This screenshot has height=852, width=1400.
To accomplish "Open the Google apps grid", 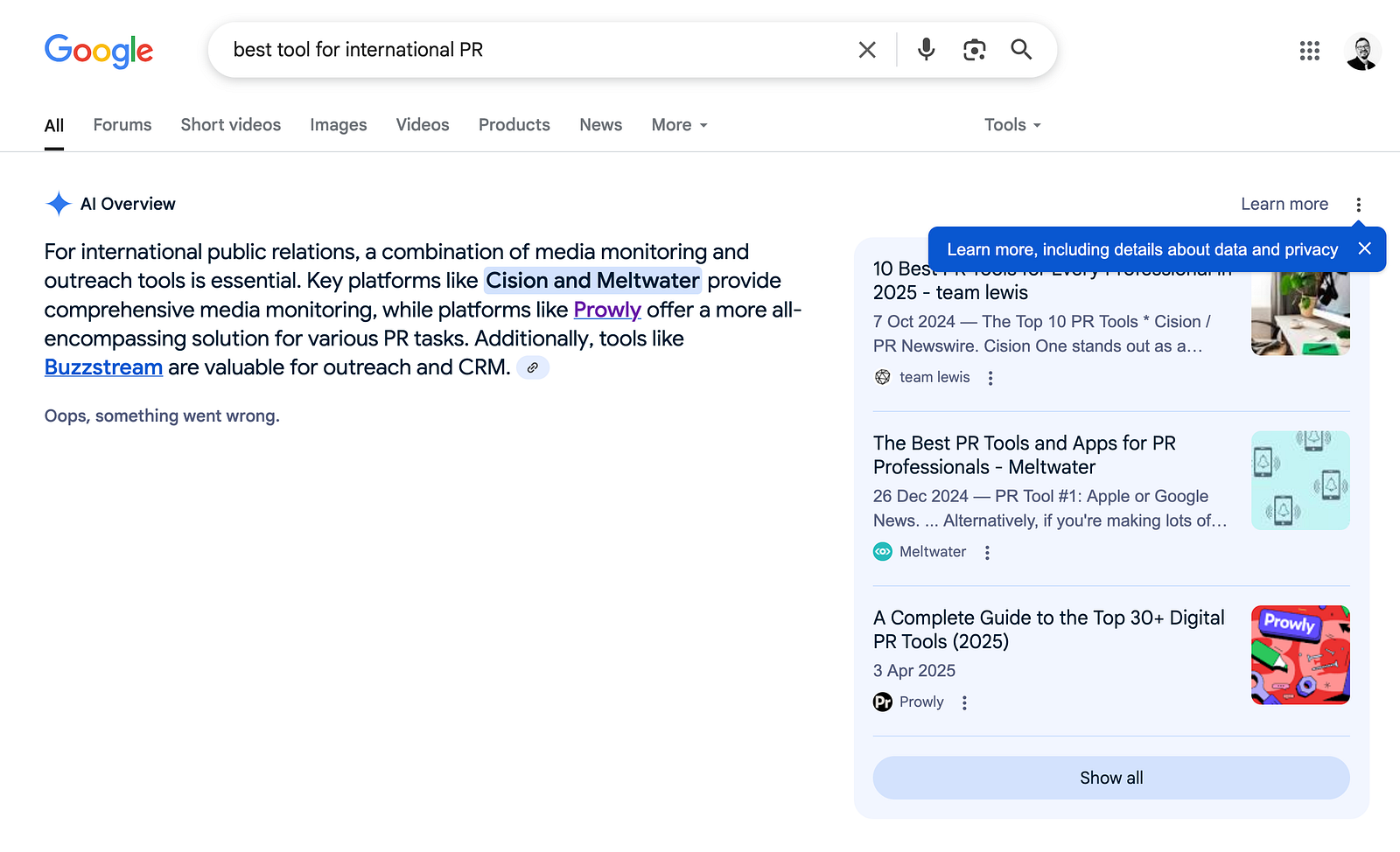I will pyautogui.click(x=1310, y=51).
